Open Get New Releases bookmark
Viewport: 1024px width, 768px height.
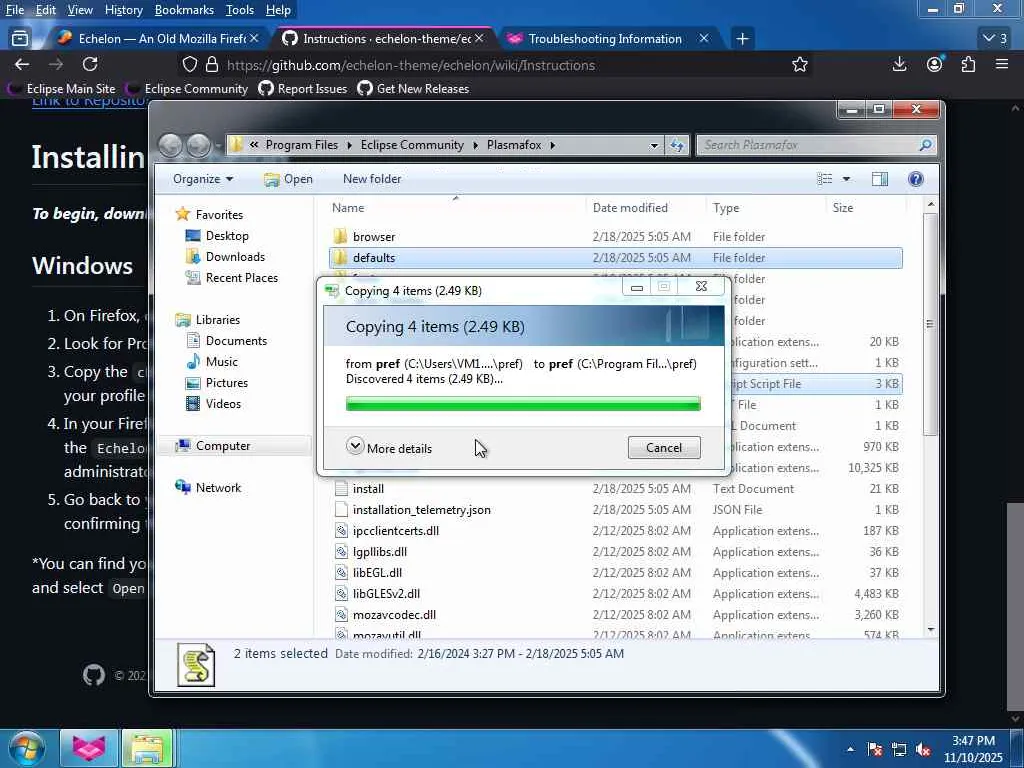coord(413,89)
